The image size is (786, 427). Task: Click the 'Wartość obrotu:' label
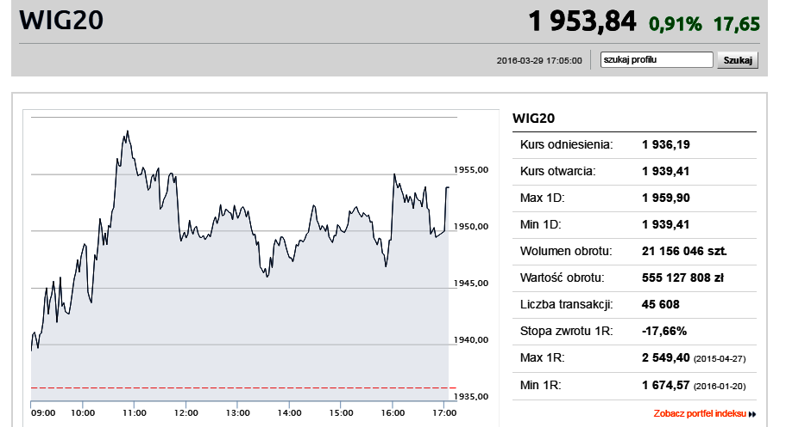562,278
